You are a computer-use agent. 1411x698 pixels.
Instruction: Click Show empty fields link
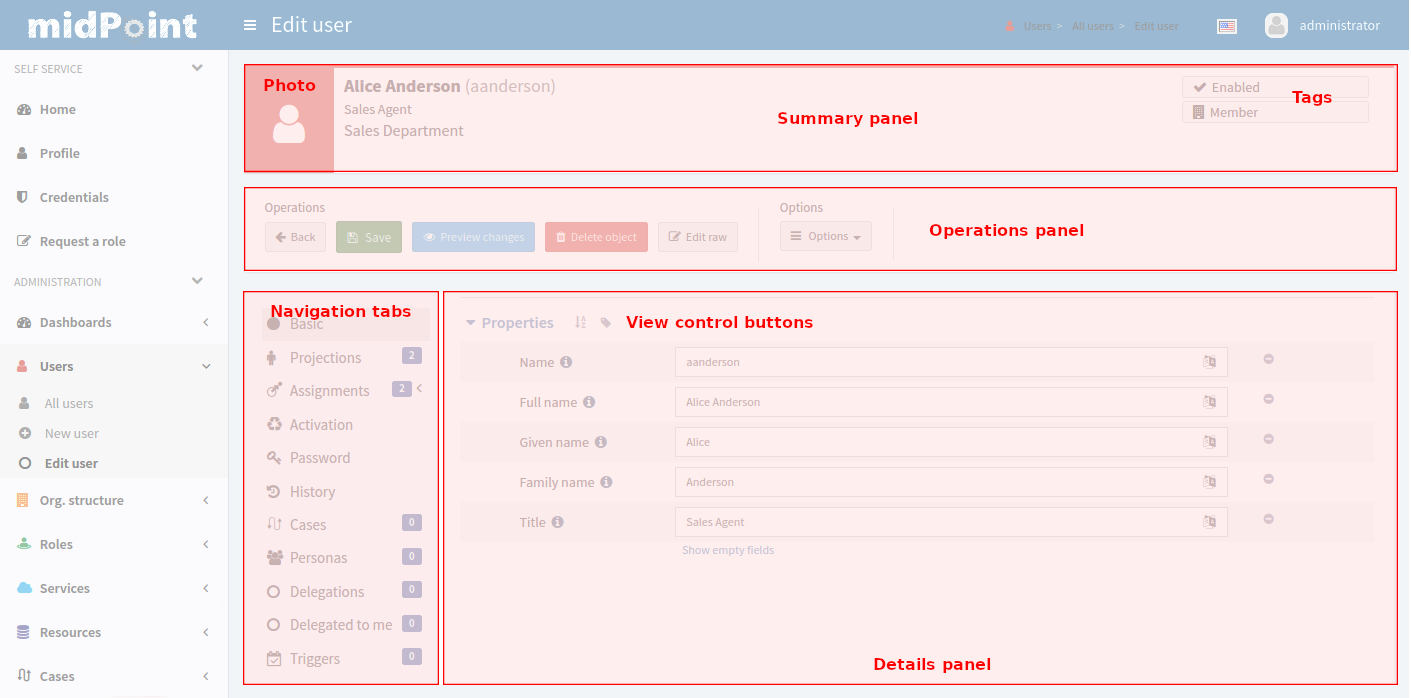728,550
